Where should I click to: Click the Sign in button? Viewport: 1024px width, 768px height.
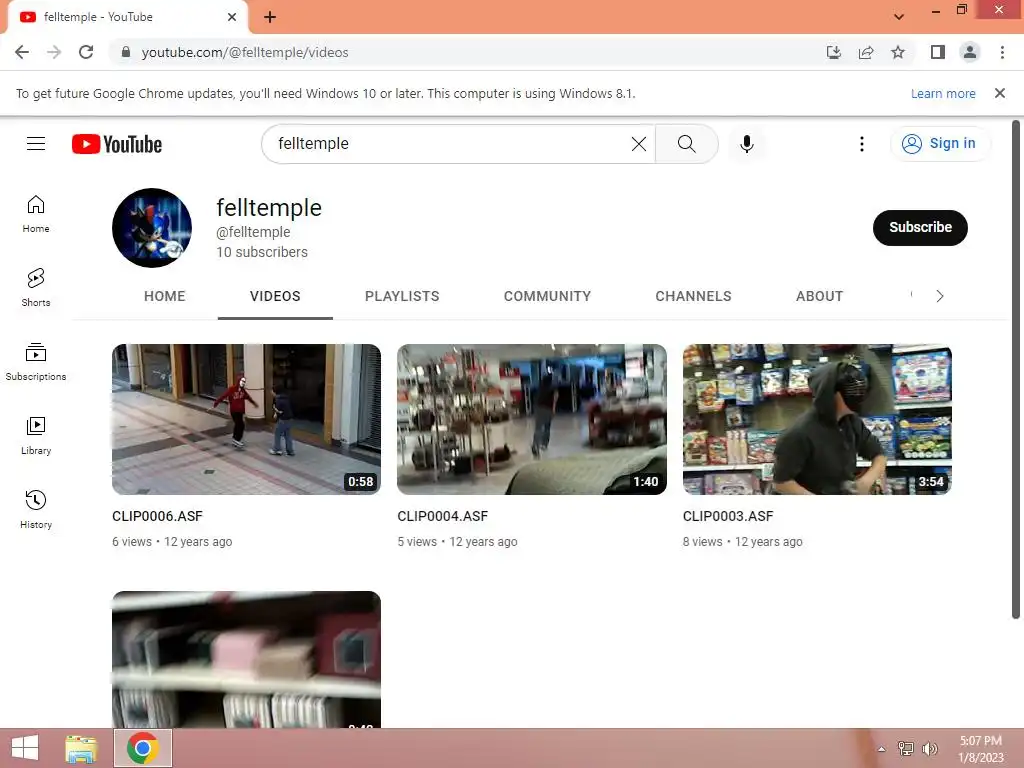(940, 144)
